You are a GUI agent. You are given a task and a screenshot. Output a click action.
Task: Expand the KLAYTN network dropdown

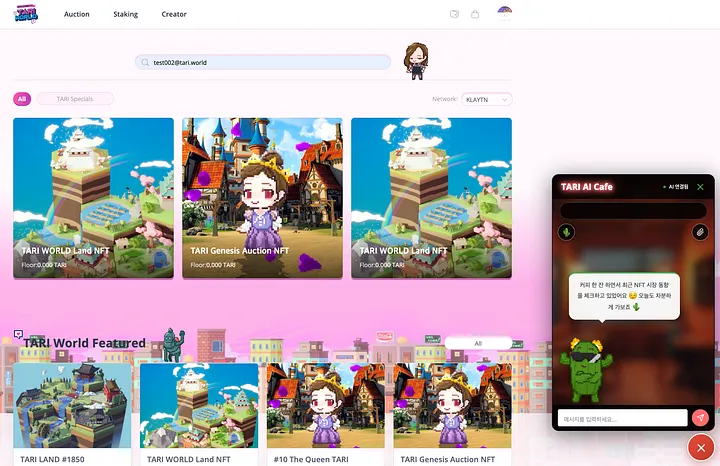[487, 99]
